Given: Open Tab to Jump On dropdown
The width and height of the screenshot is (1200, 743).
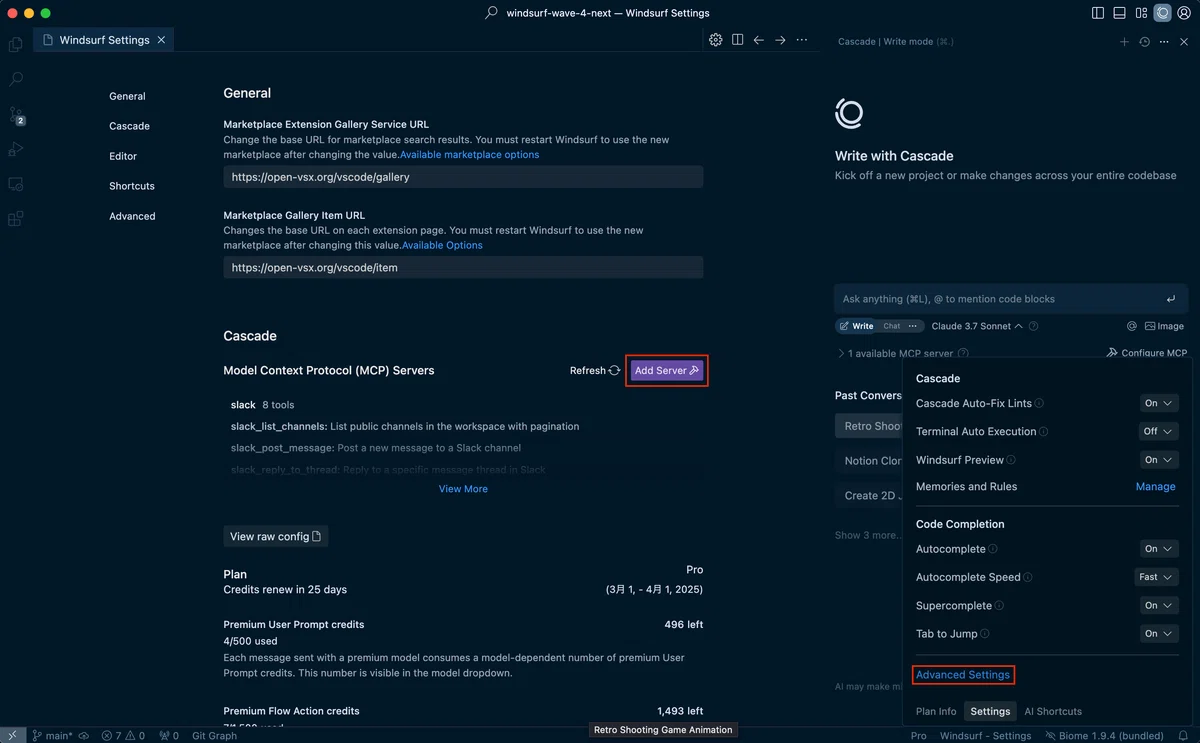Looking at the screenshot, I should (x=1159, y=634).
